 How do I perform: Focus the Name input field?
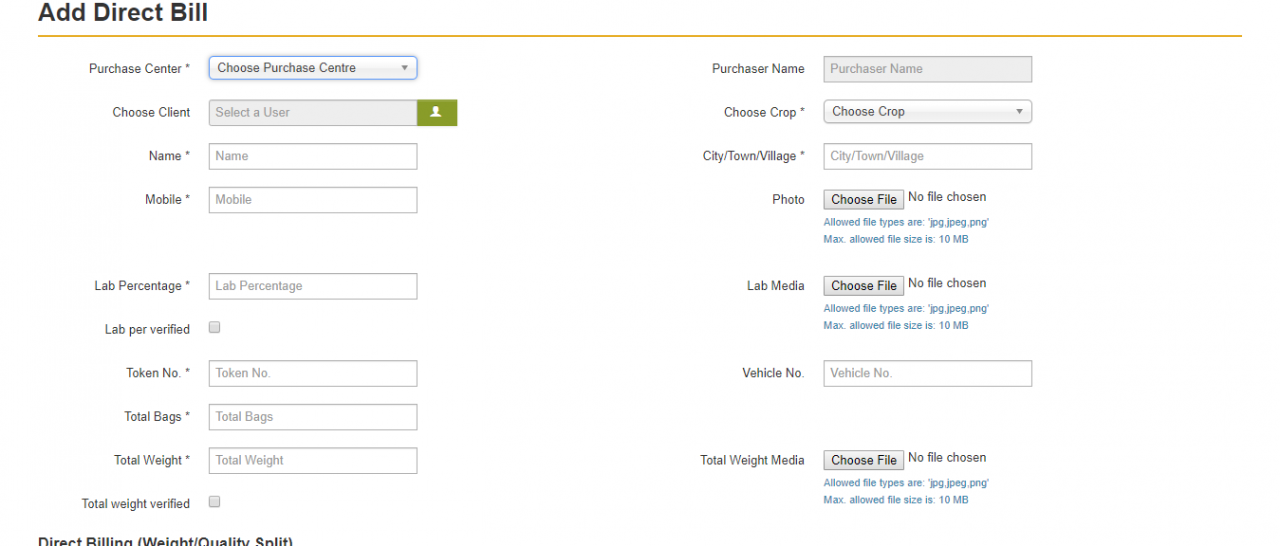312,156
